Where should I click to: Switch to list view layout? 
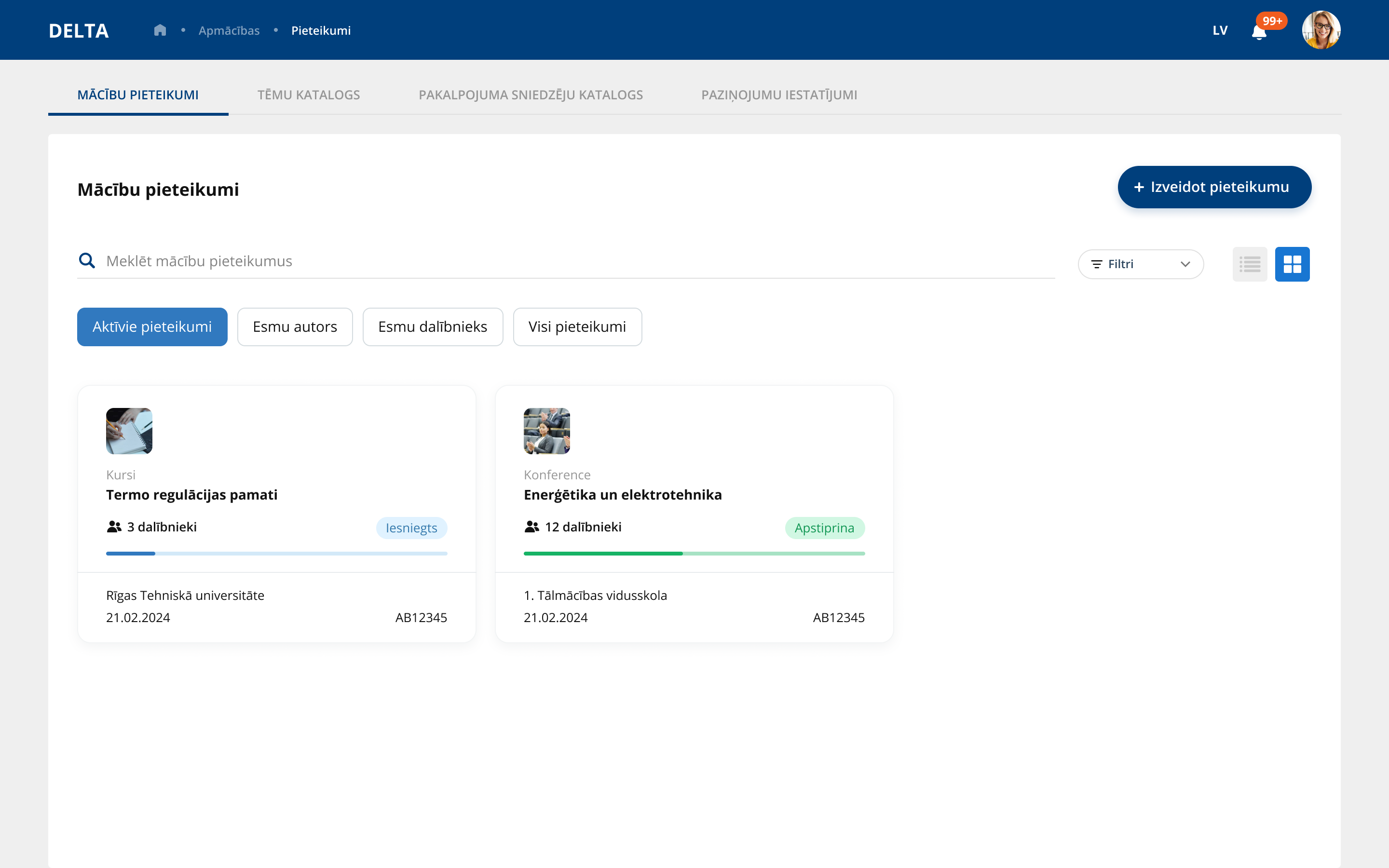tap(1250, 264)
